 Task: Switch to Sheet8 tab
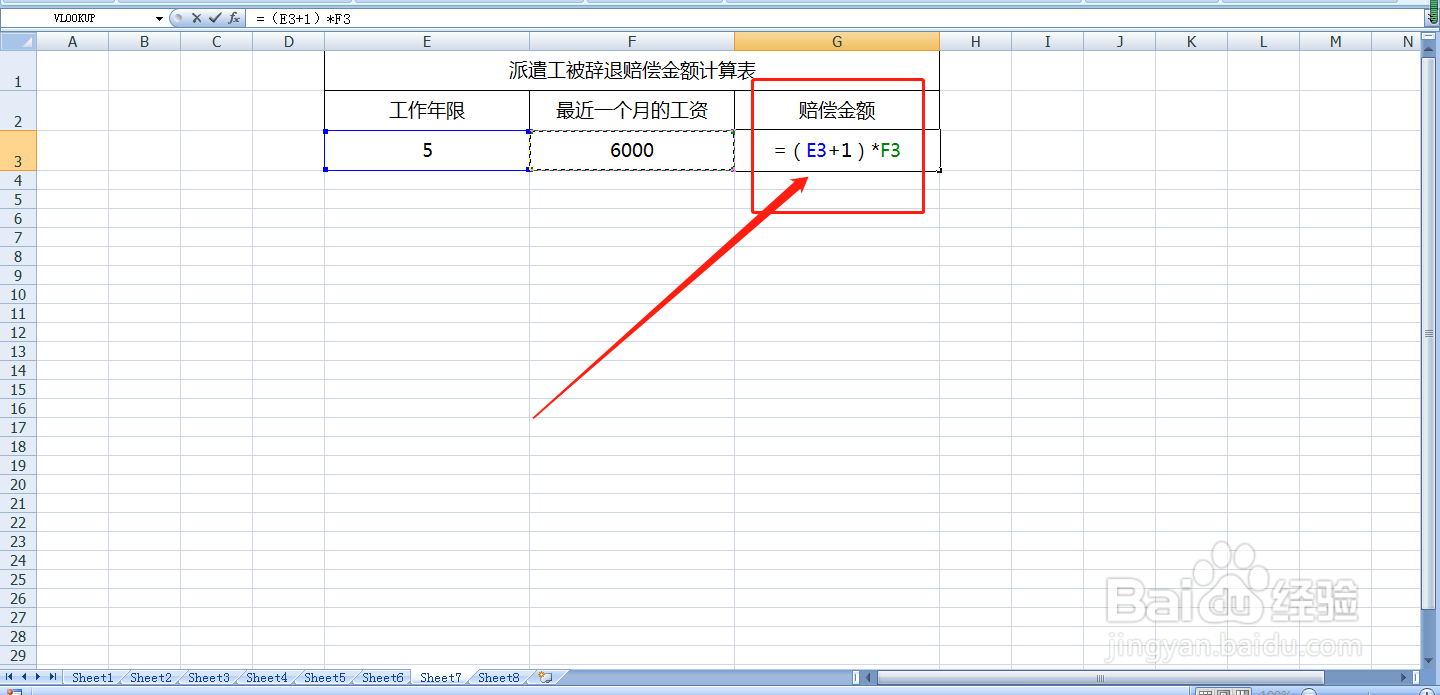tap(499, 677)
